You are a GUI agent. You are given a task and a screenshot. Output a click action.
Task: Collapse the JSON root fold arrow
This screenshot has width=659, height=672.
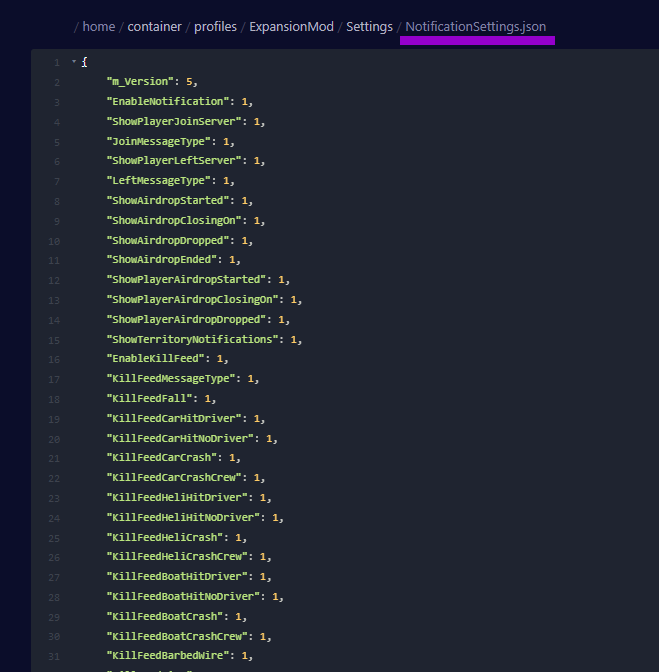pos(73,62)
